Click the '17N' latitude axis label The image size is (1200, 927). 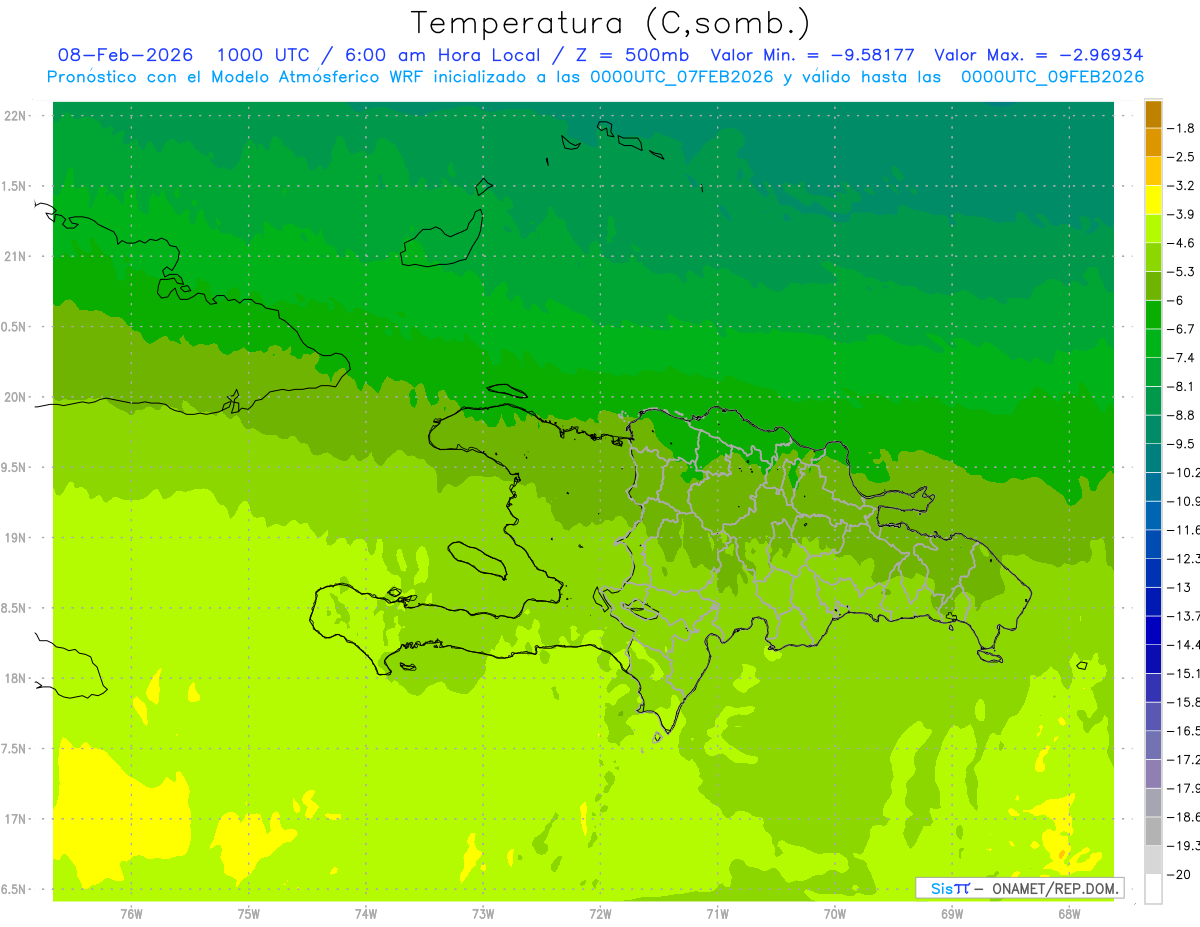coord(17,819)
